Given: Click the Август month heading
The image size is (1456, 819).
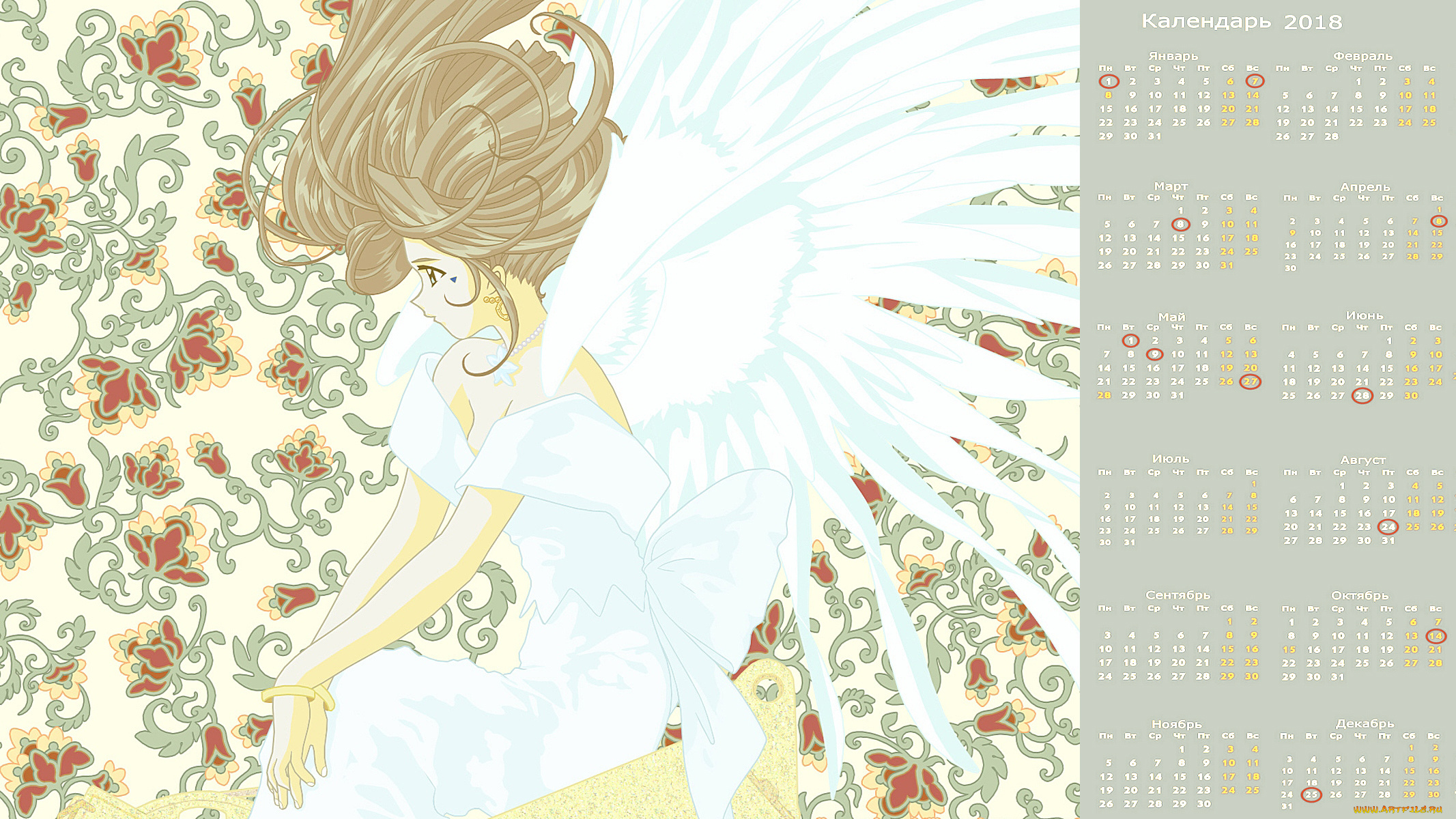Looking at the screenshot, I should click(x=1362, y=460).
